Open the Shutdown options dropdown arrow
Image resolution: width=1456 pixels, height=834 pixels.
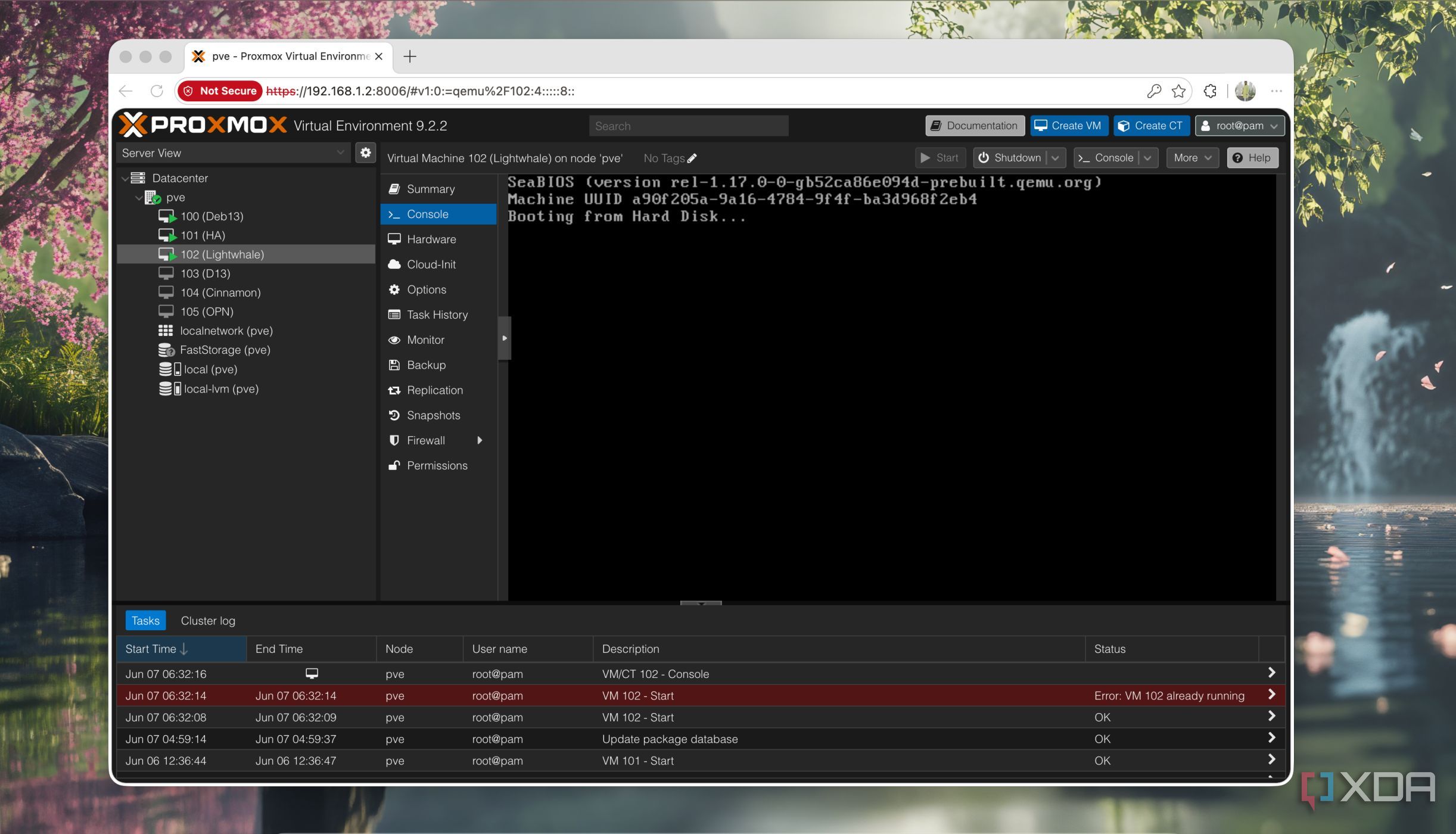pos(1055,158)
